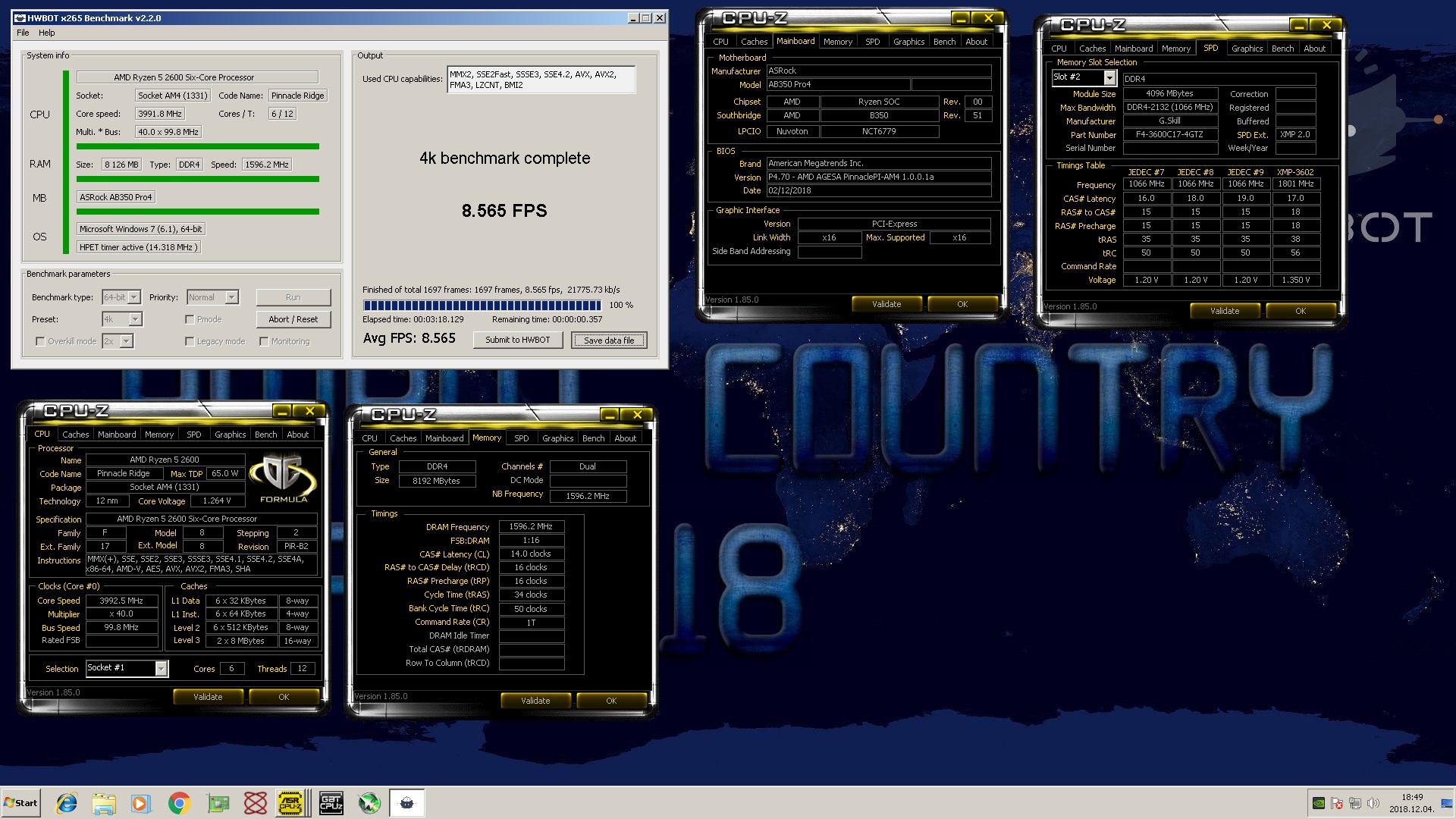Click the Used CPU capabilities text box
This screenshot has width=1456, height=819.
(541, 80)
